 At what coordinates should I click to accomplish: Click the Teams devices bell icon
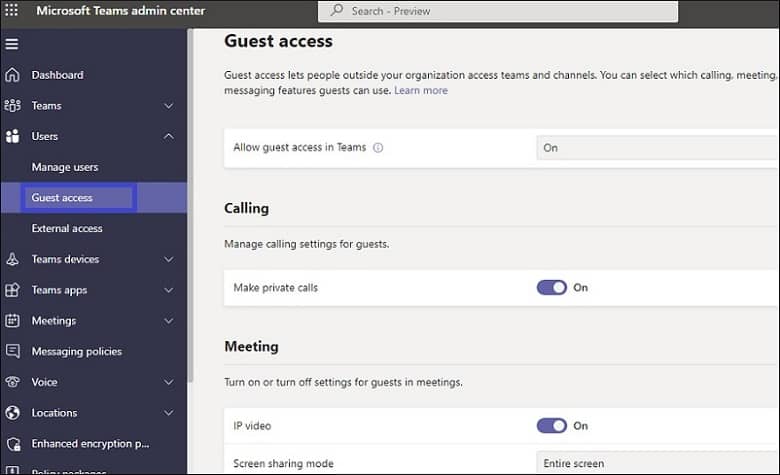pos(12,259)
